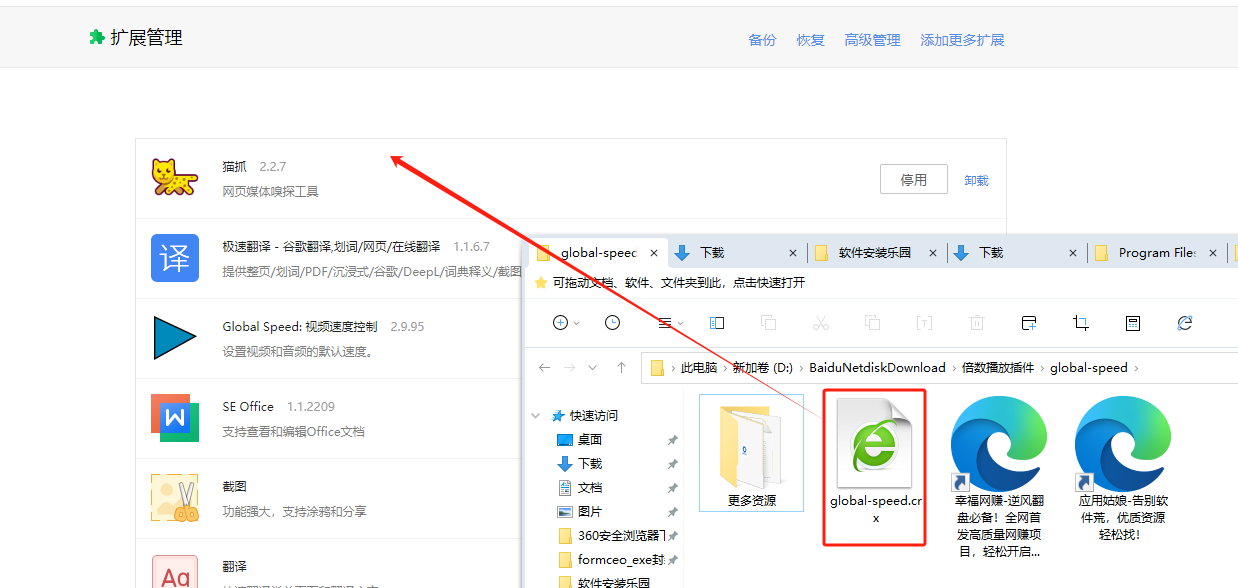1238x588 pixels.
Task: Switch to the global-speed explorer tab
Action: [x=598, y=253]
